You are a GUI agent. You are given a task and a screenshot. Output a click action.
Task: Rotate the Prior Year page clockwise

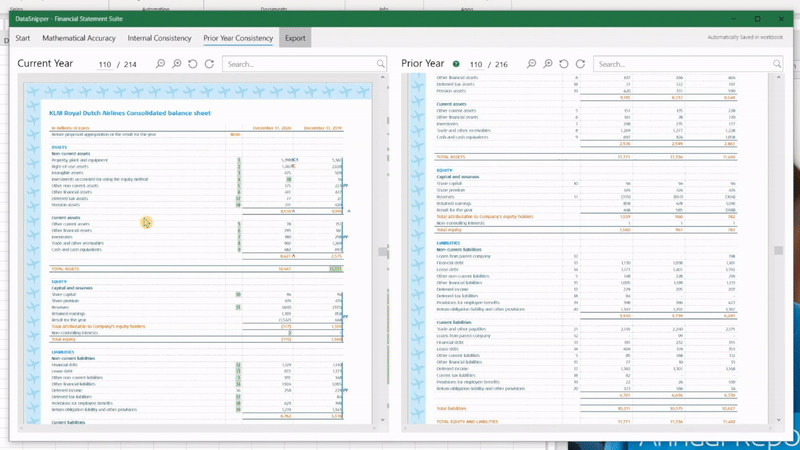[x=580, y=64]
